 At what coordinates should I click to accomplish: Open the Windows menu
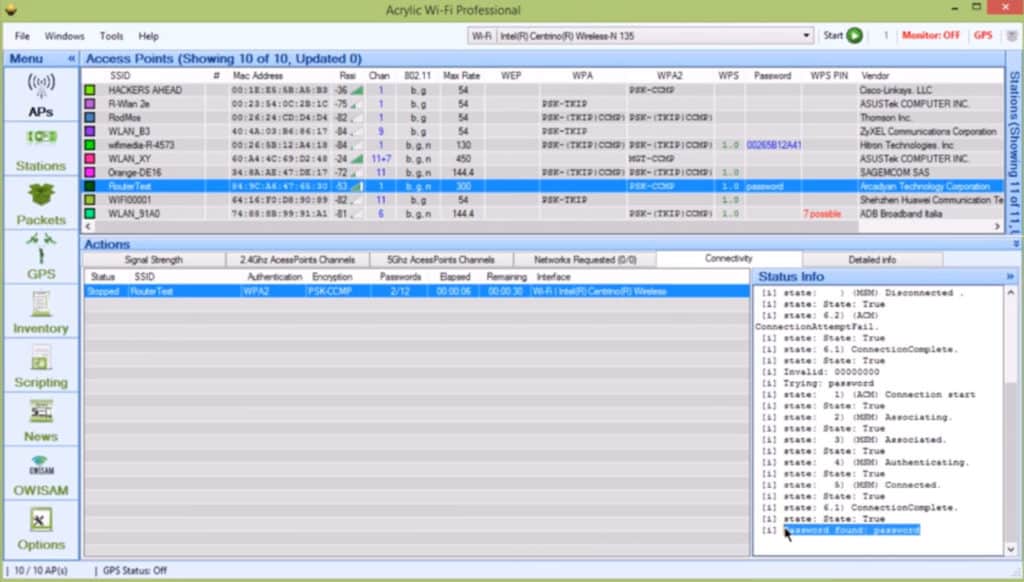click(x=64, y=36)
